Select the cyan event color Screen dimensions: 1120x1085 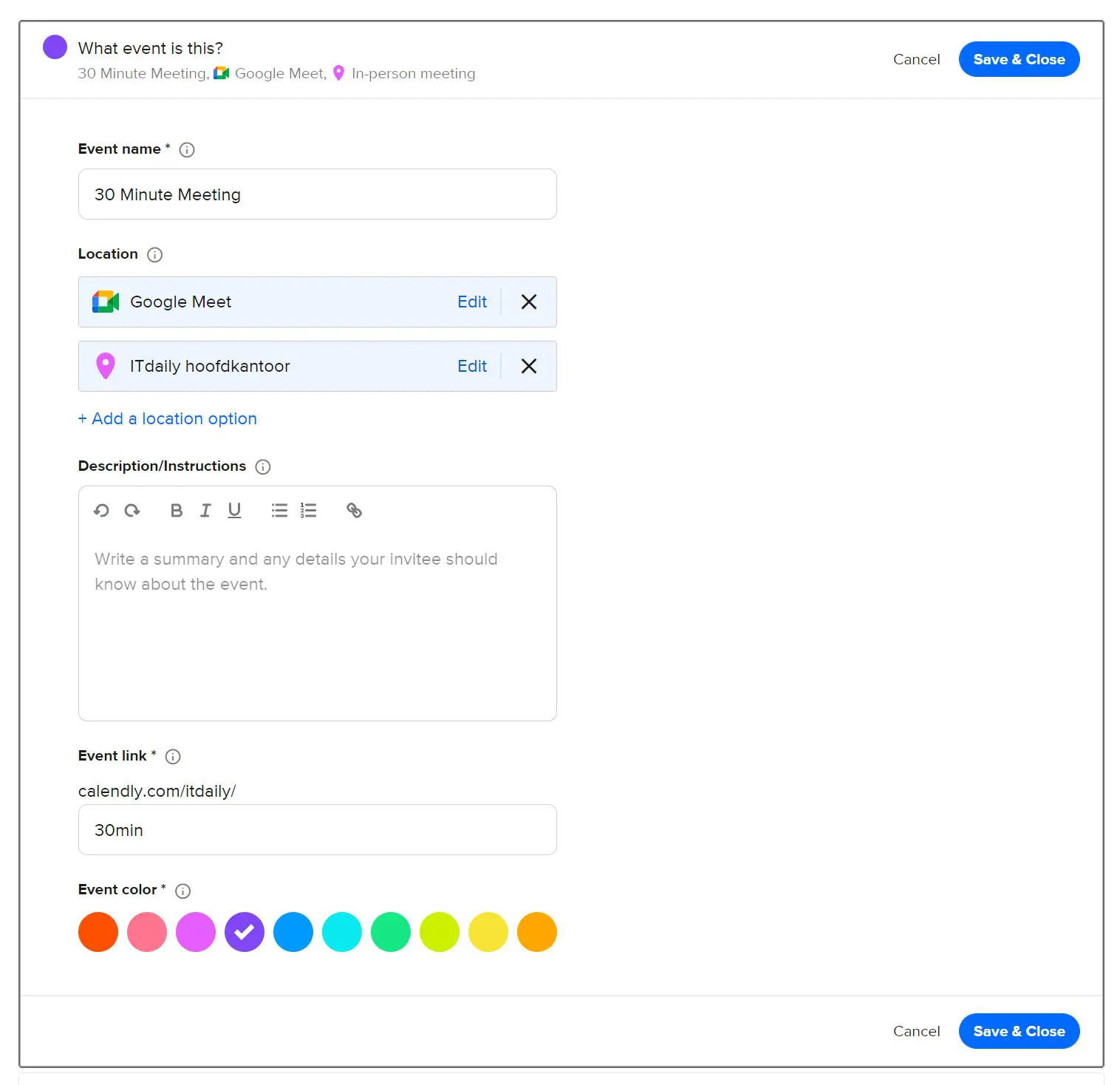click(342, 932)
